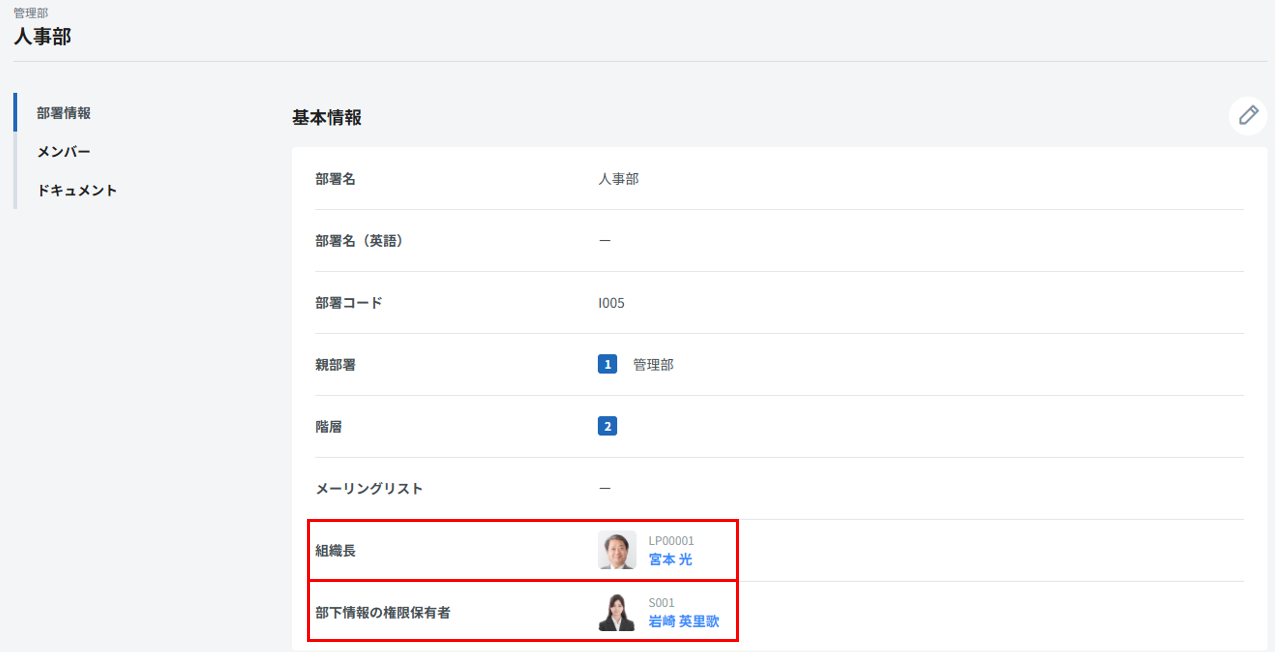Click the 人事部 page title
The image size is (1275, 652).
pos(42,37)
